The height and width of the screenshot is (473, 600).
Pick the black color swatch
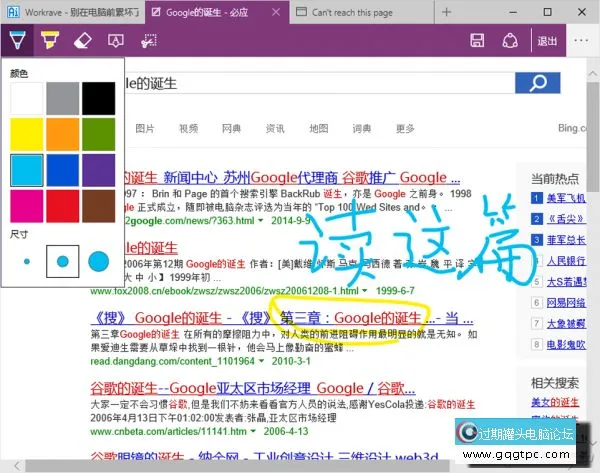pyautogui.click(x=98, y=98)
